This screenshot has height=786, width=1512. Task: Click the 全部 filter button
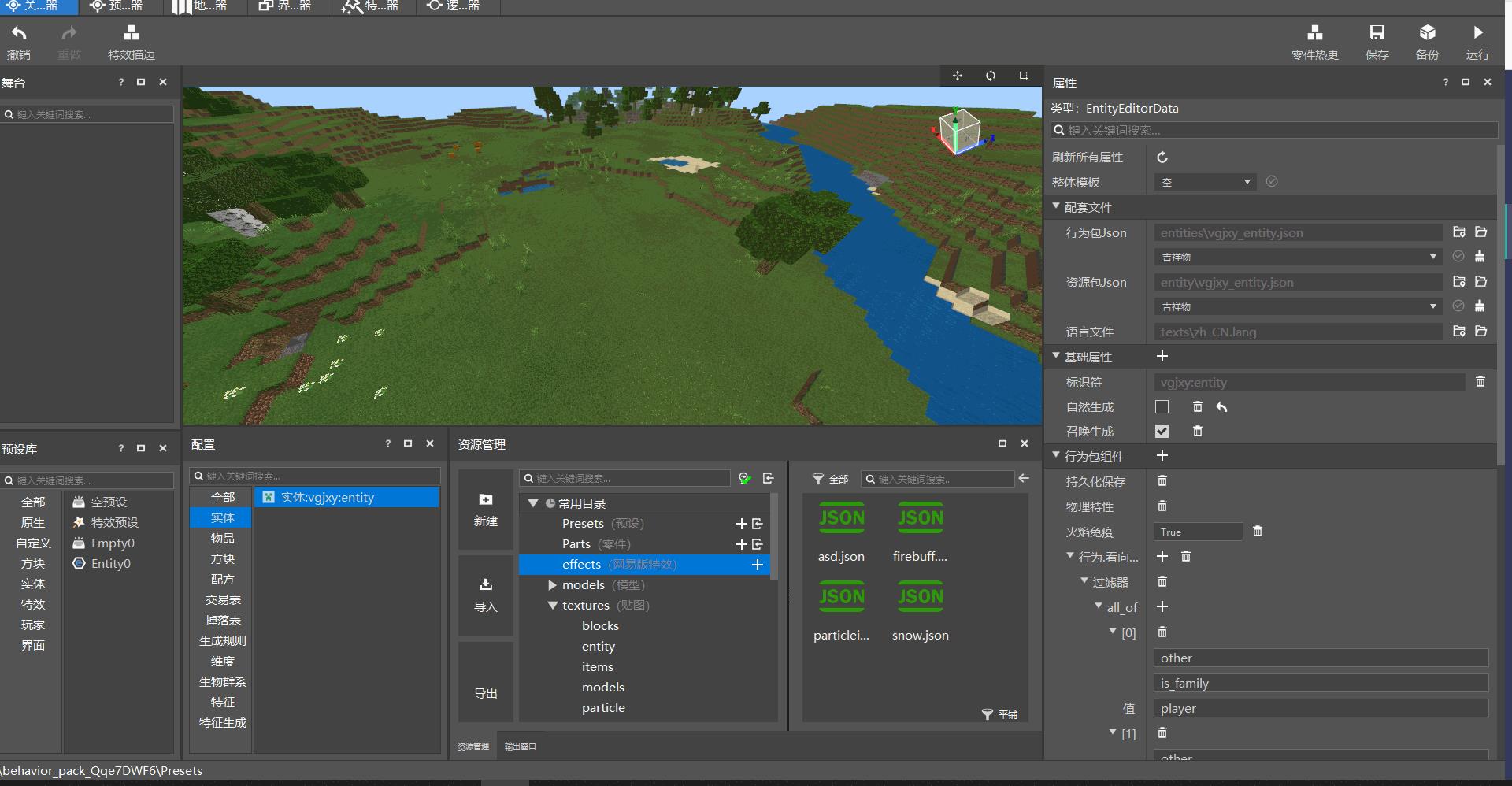point(830,479)
